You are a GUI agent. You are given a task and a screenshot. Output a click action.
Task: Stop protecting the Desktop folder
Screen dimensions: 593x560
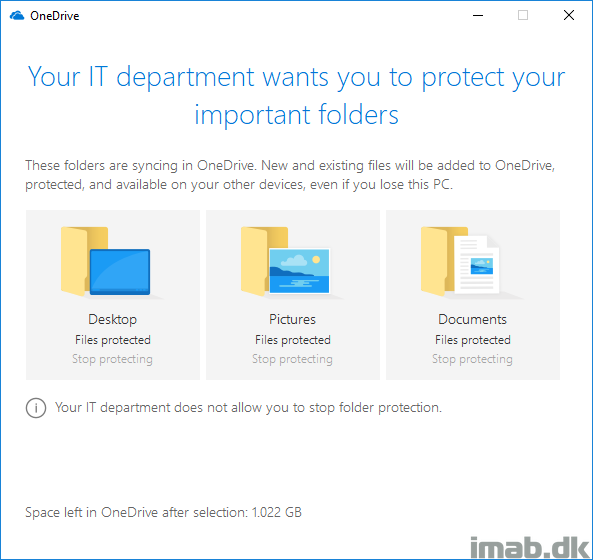click(x=112, y=359)
